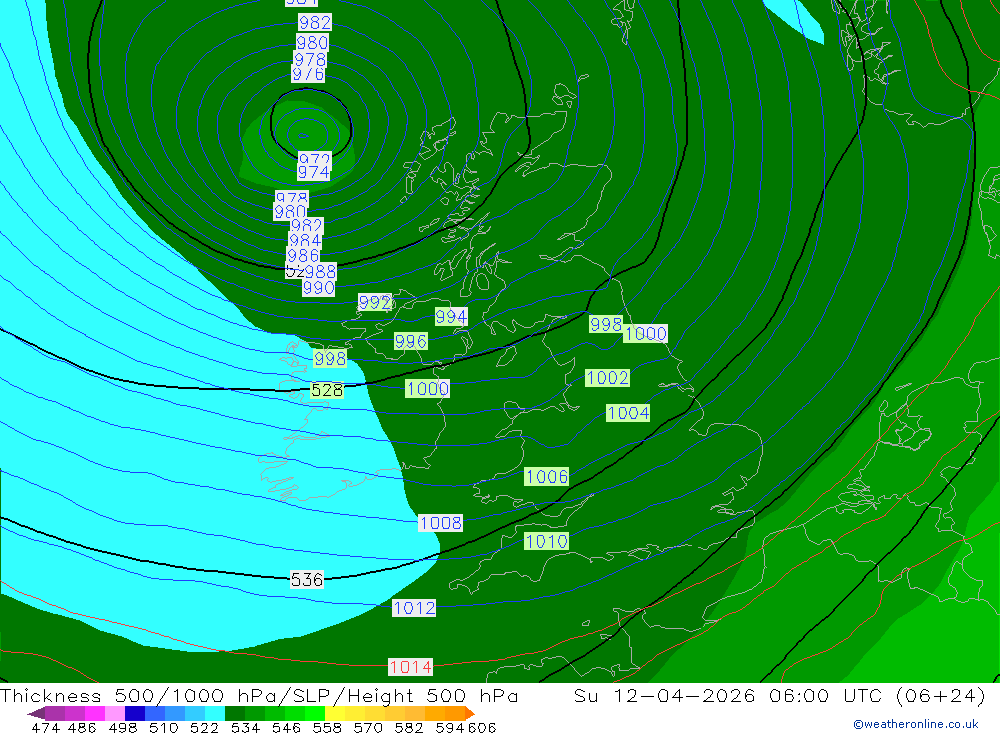1000x733 pixels.
Task: Pick the magenta legend swatch
Action: pos(95,713)
